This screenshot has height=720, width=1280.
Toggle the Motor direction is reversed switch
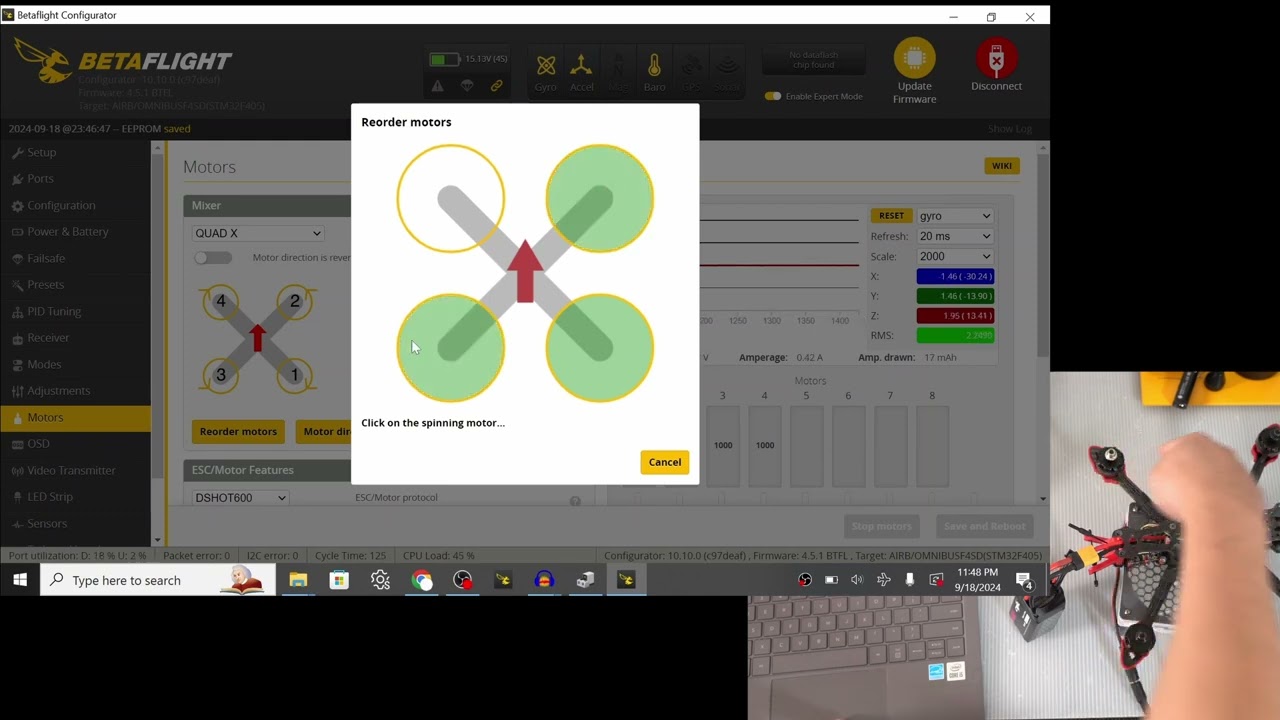[x=213, y=258]
